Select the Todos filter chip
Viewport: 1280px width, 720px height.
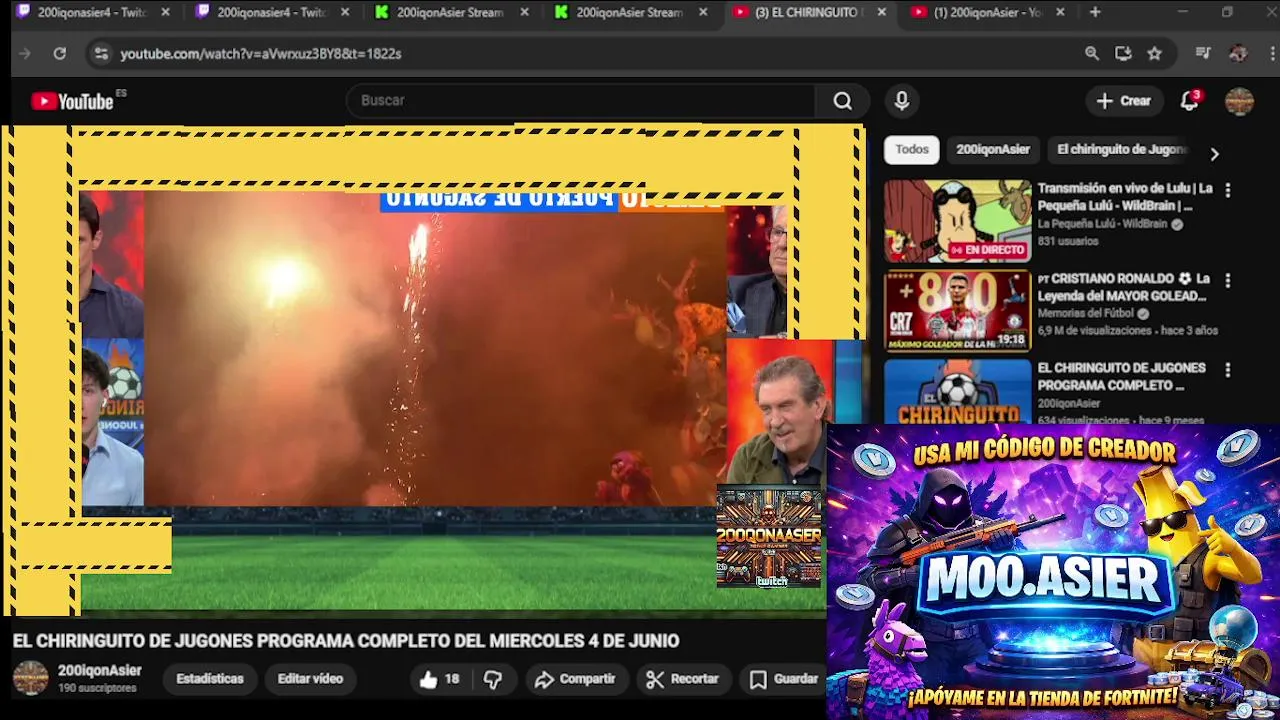[x=912, y=149]
